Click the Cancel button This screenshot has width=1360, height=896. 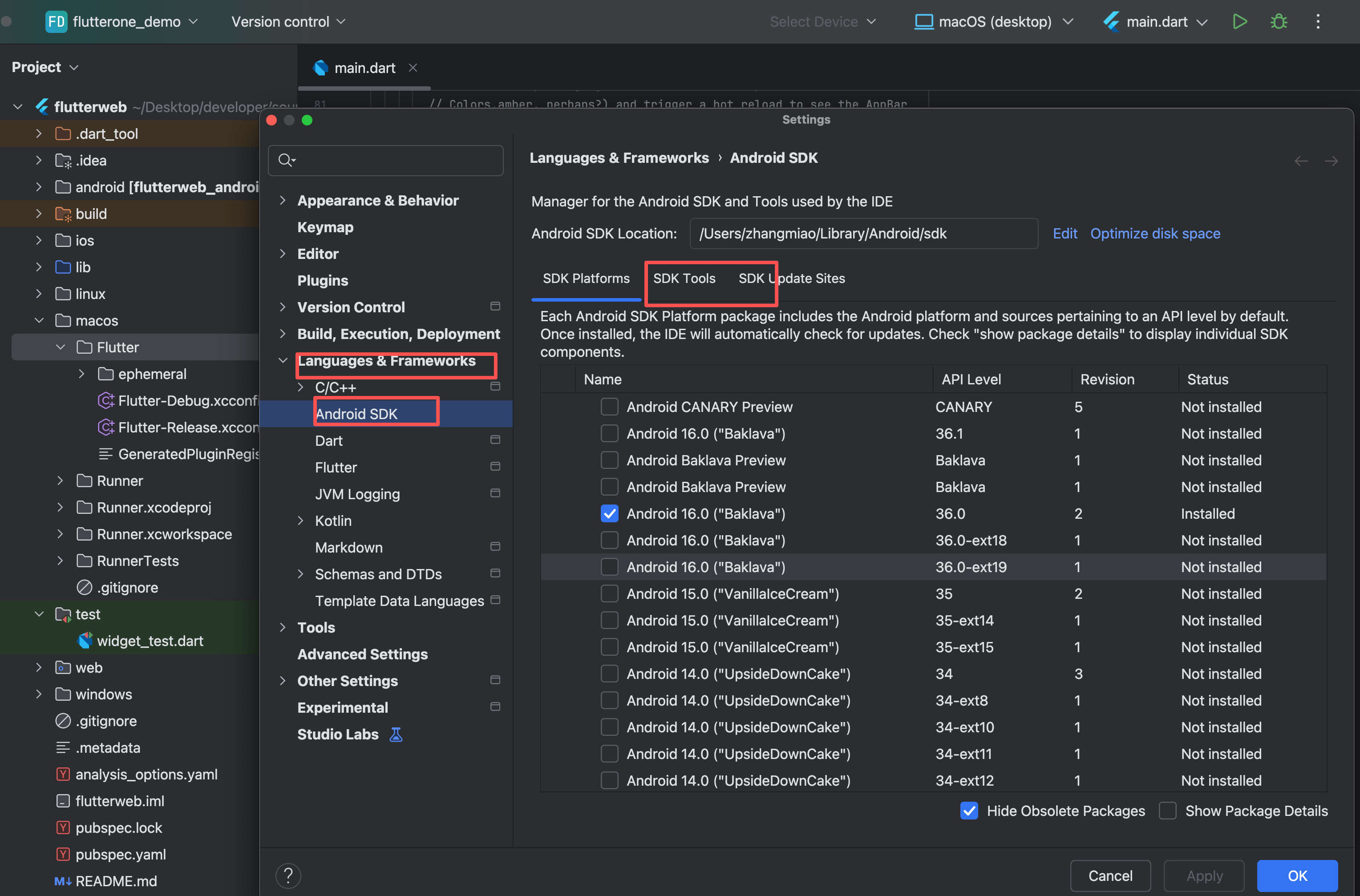pos(1110,876)
